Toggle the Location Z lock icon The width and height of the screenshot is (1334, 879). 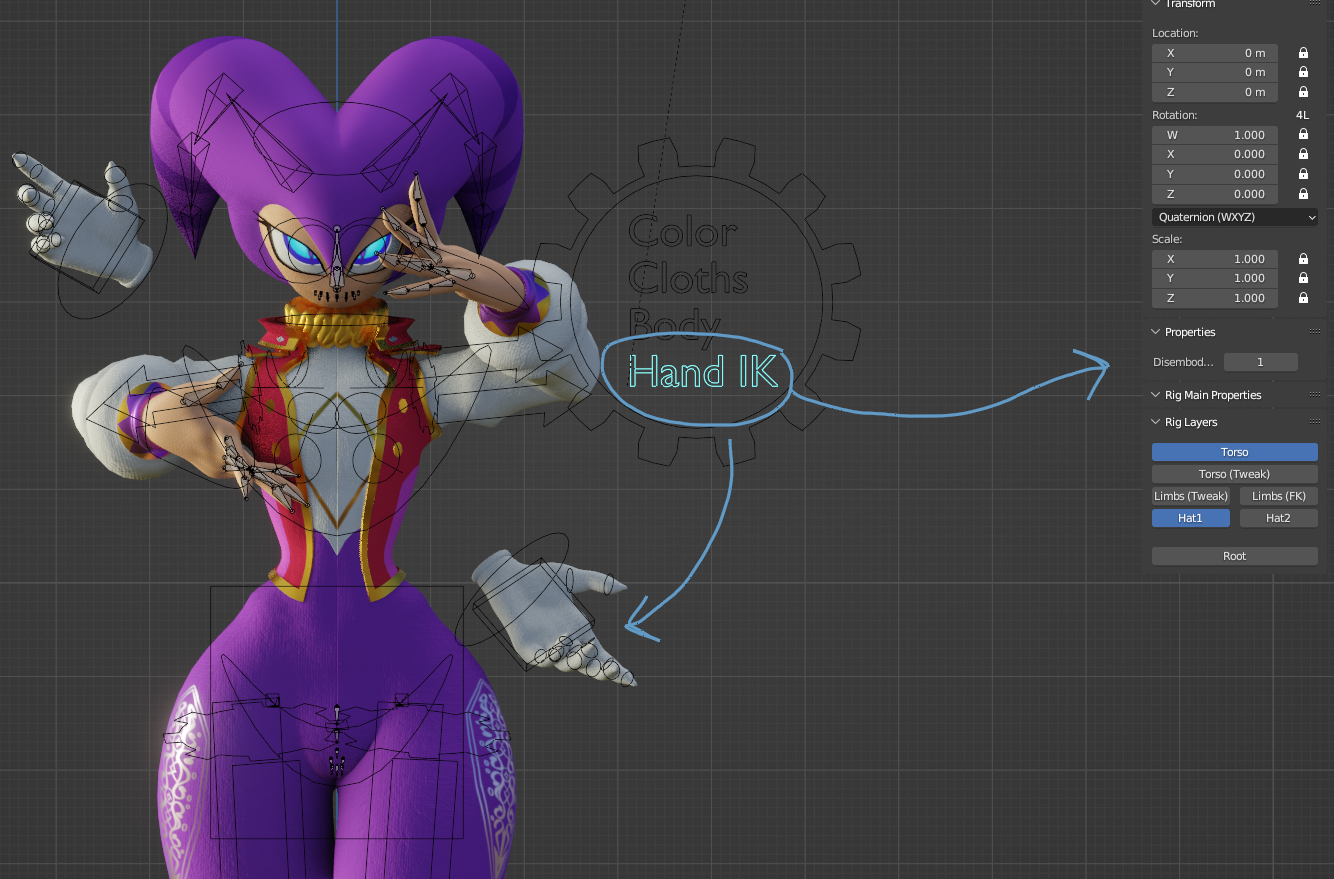[x=1303, y=92]
